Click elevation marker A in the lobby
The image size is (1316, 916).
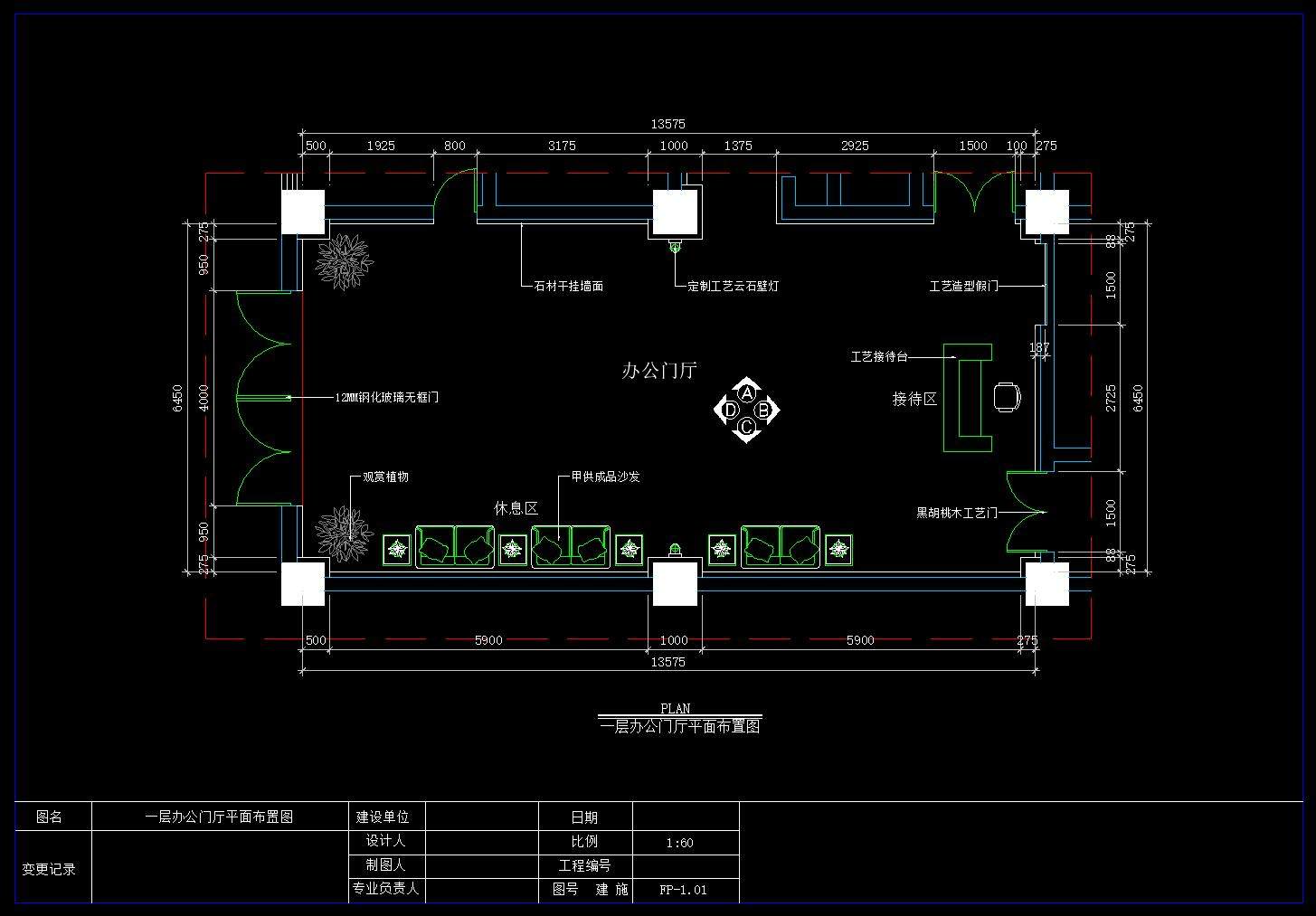pos(747,393)
